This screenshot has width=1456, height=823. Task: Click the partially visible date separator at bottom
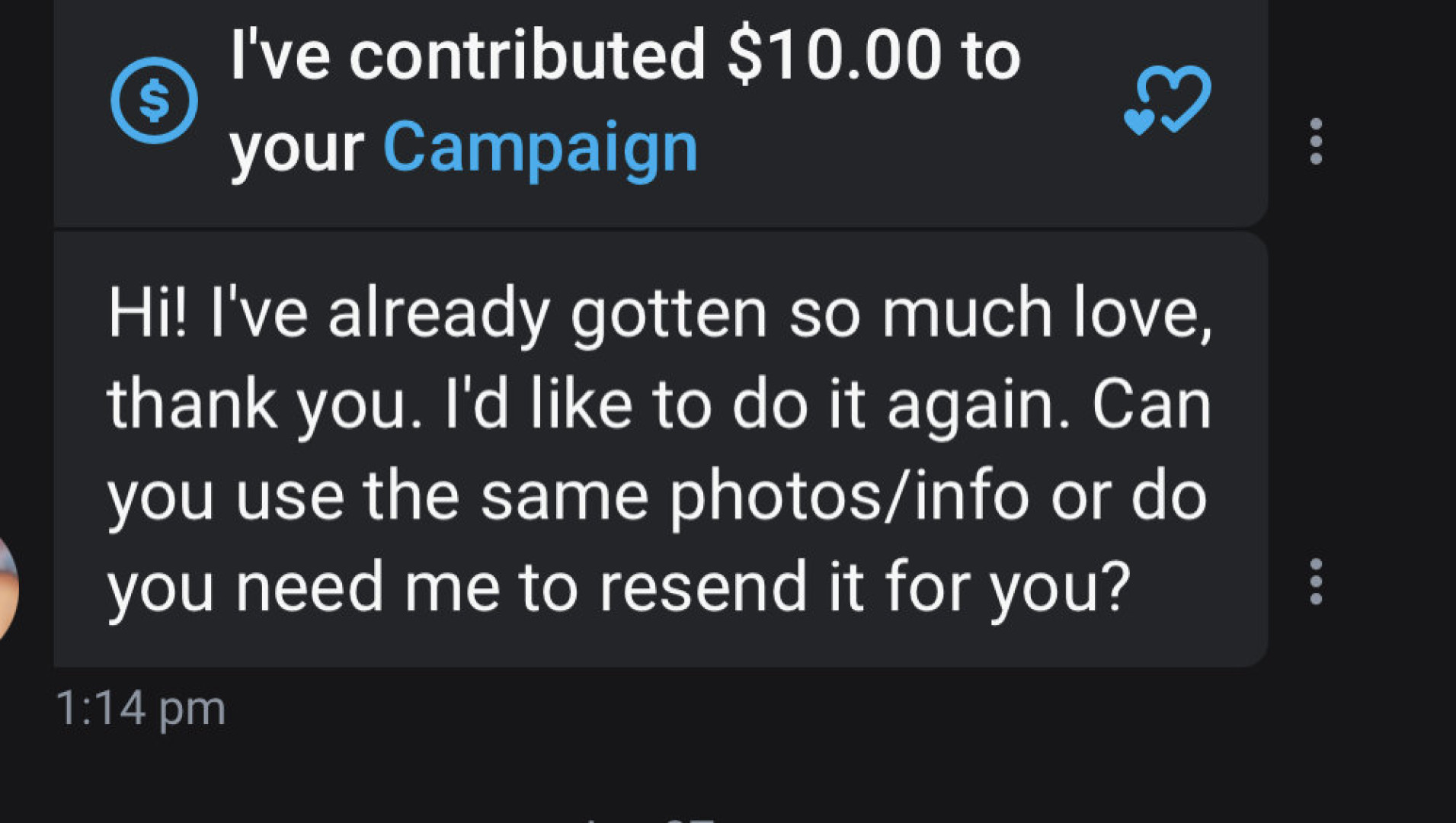click(x=648, y=818)
